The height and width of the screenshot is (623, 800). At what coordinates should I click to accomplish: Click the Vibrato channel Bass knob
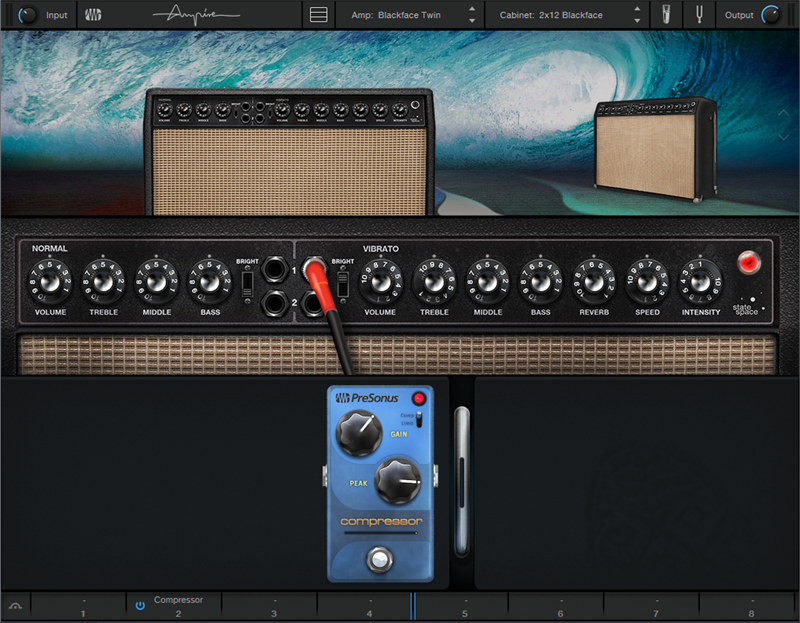540,282
